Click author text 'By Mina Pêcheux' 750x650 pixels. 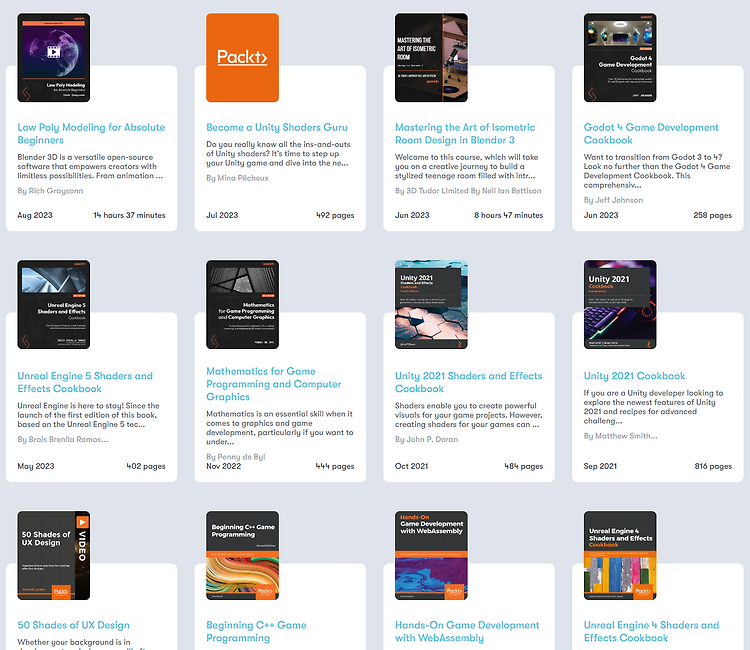237,178
